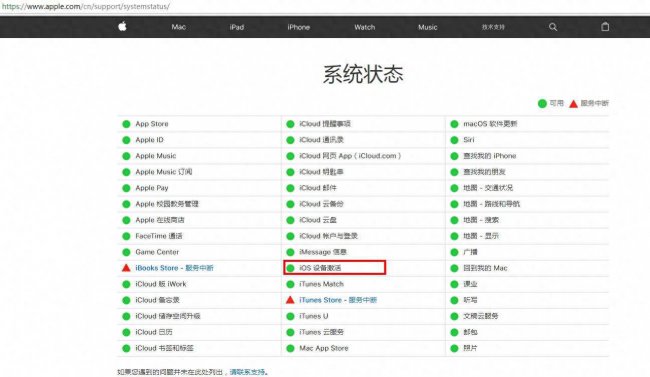Click the red 服务中断 legend triangle
Viewport: 650px width, 377px height.
pyautogui.click(x=573, y=103)
